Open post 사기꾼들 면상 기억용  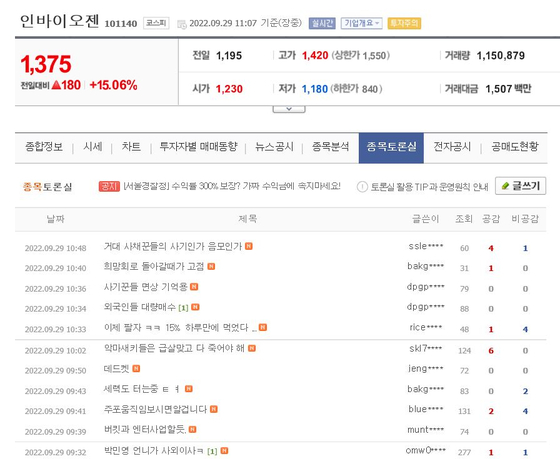tap(145, 287)
